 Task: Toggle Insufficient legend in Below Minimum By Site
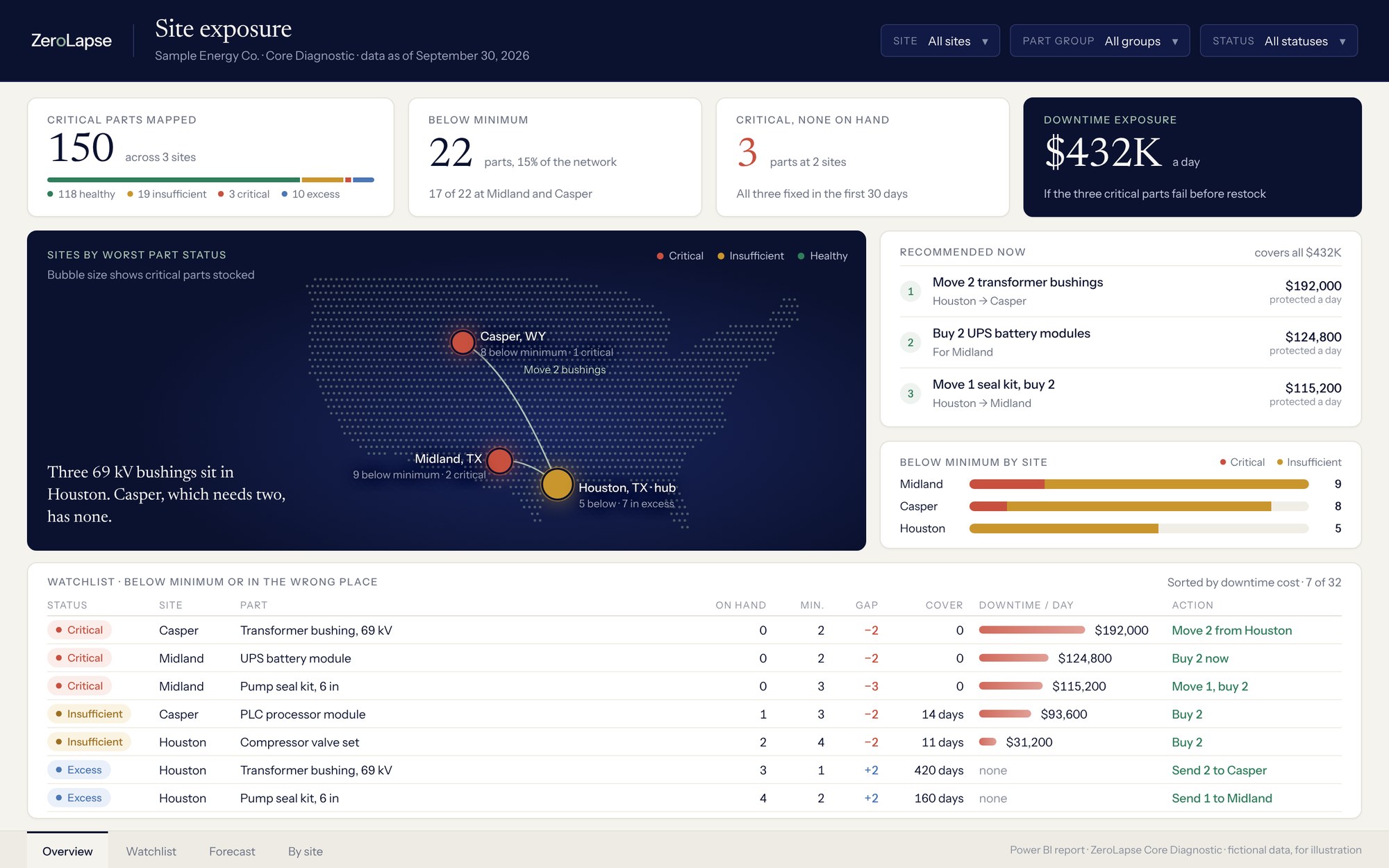click(x=1308, y=462)
